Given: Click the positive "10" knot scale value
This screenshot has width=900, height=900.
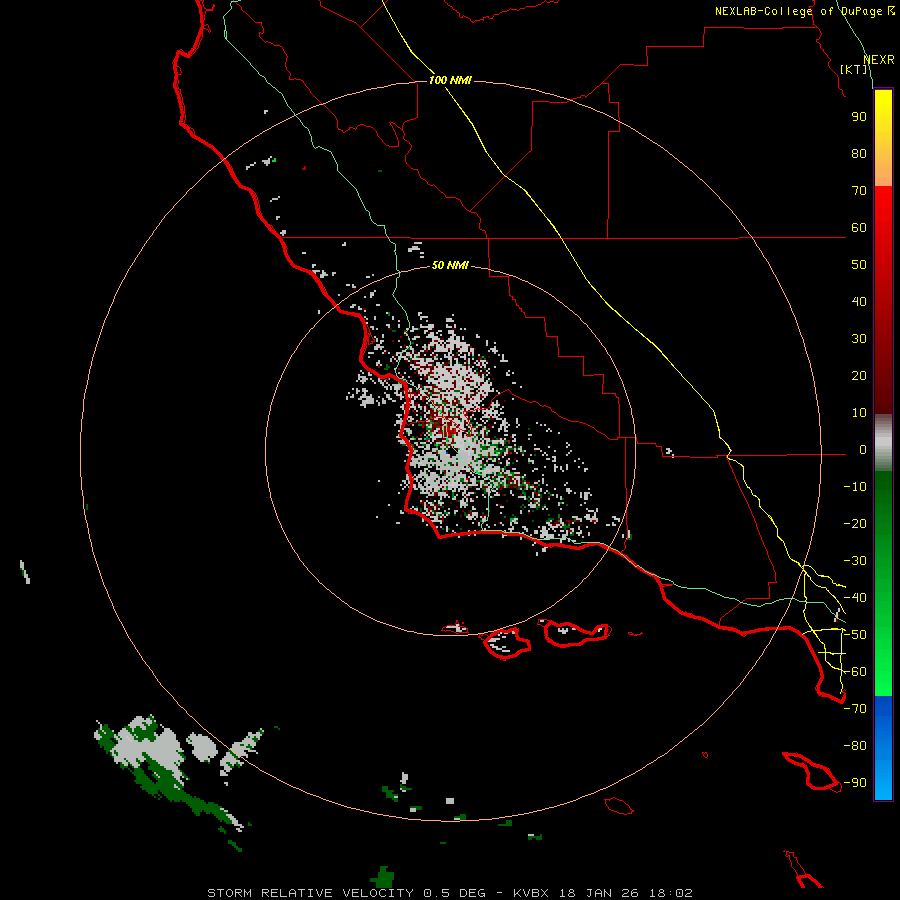Looking at the screenshot, I should point(859,413).
